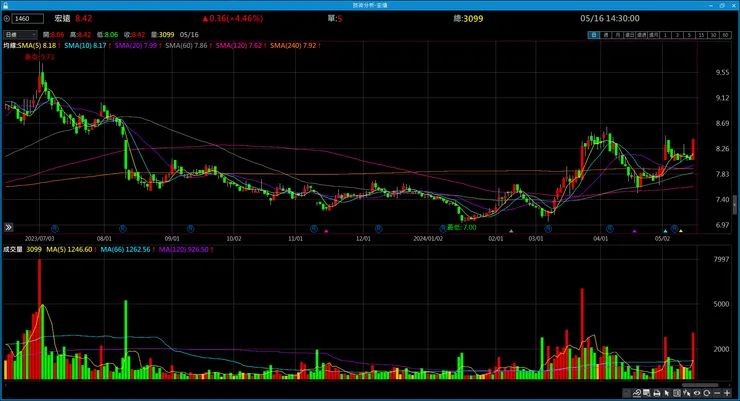Switch to the 60-minute chart tab
Screen dimensions: 740x401
click(x=725, y=35)
